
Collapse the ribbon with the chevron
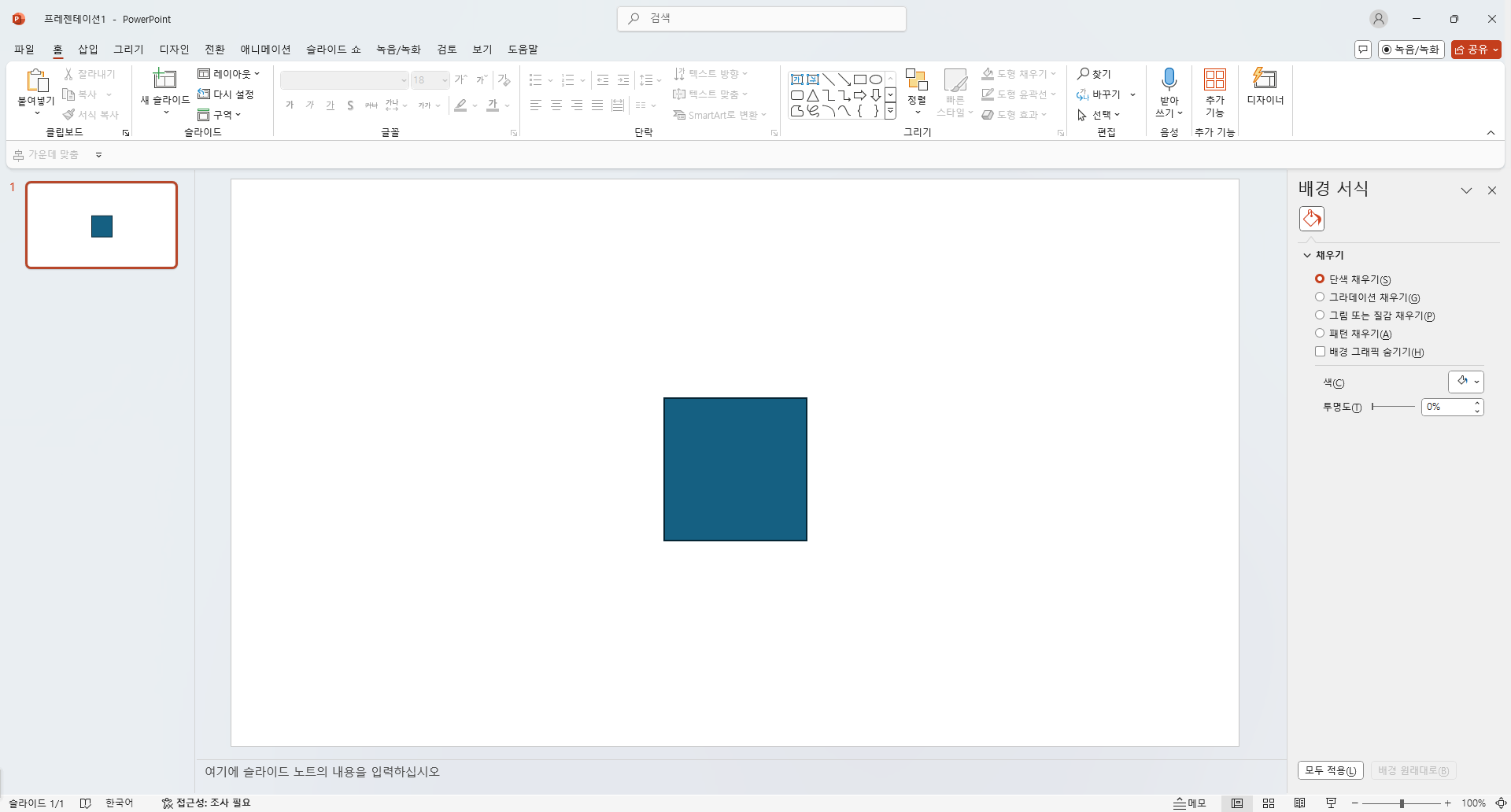(x=1491, y=133)
